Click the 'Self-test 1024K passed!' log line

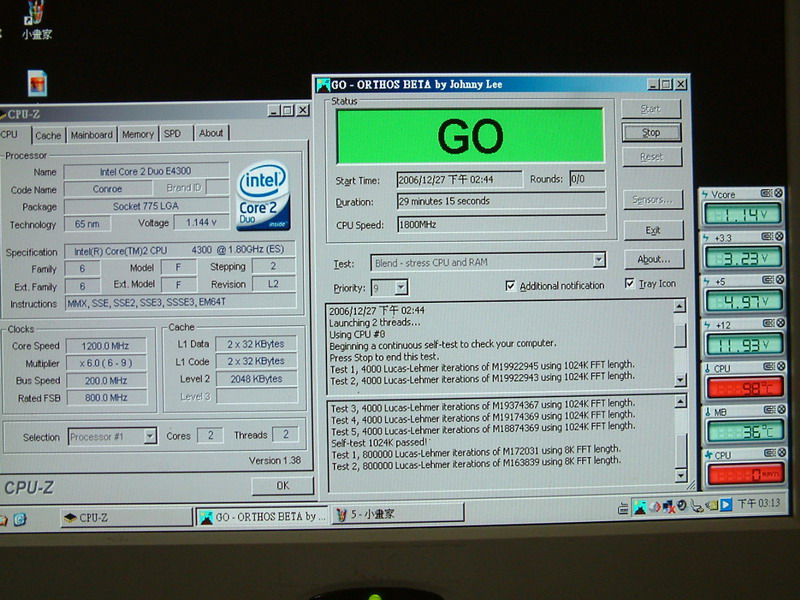(x=379, y=442)
